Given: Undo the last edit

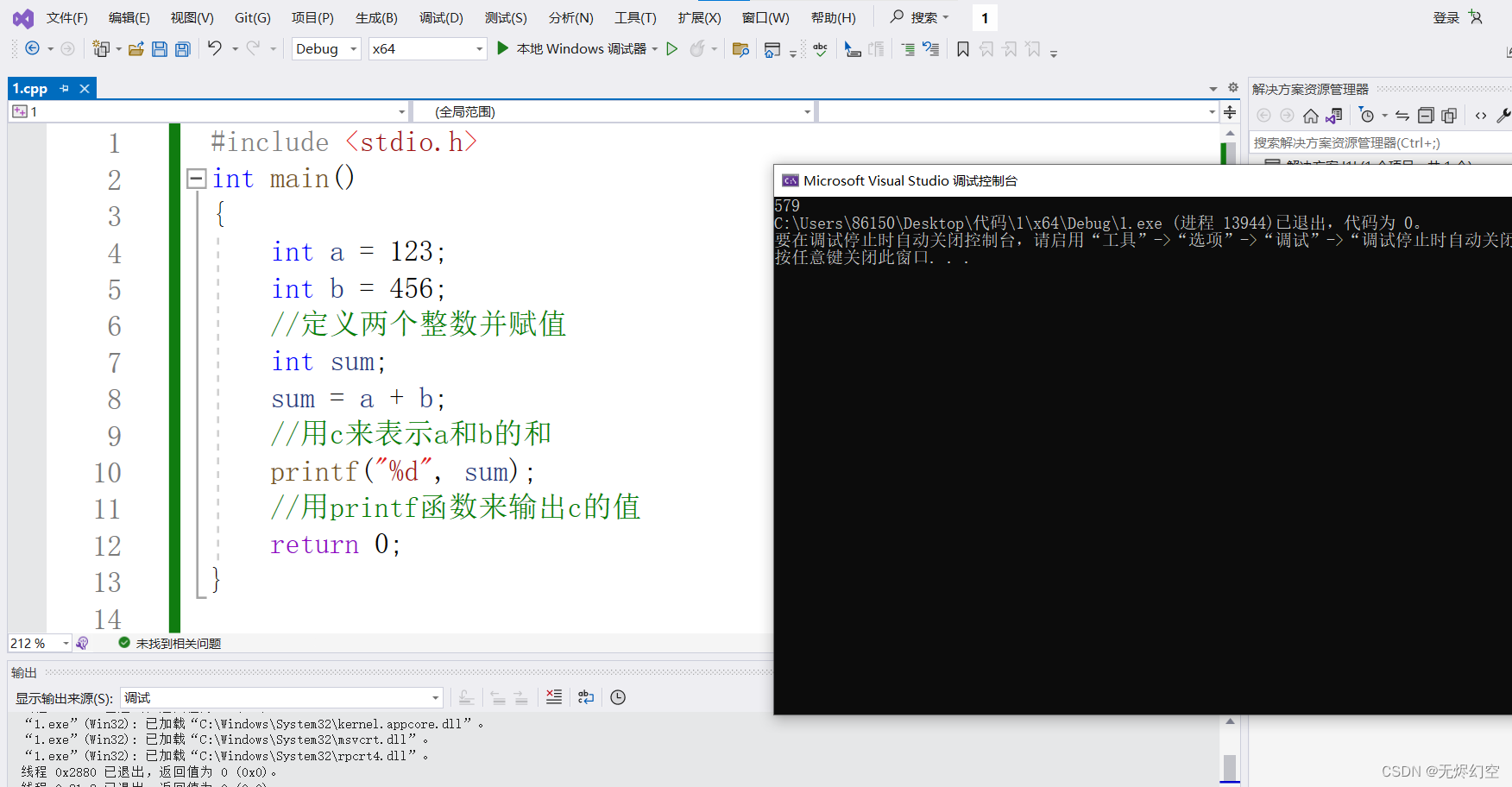Looking at the screenshot, I should [x=215, y=48].
